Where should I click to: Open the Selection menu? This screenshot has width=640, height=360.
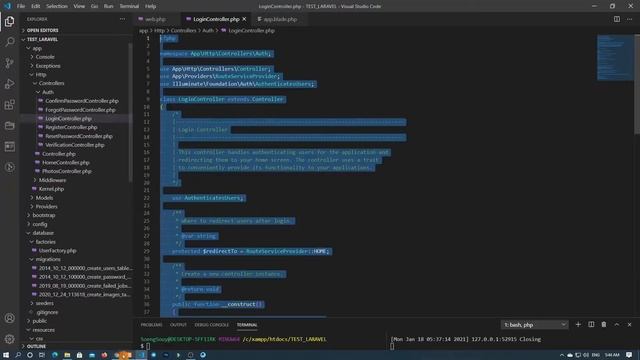[x=57, y=6]
